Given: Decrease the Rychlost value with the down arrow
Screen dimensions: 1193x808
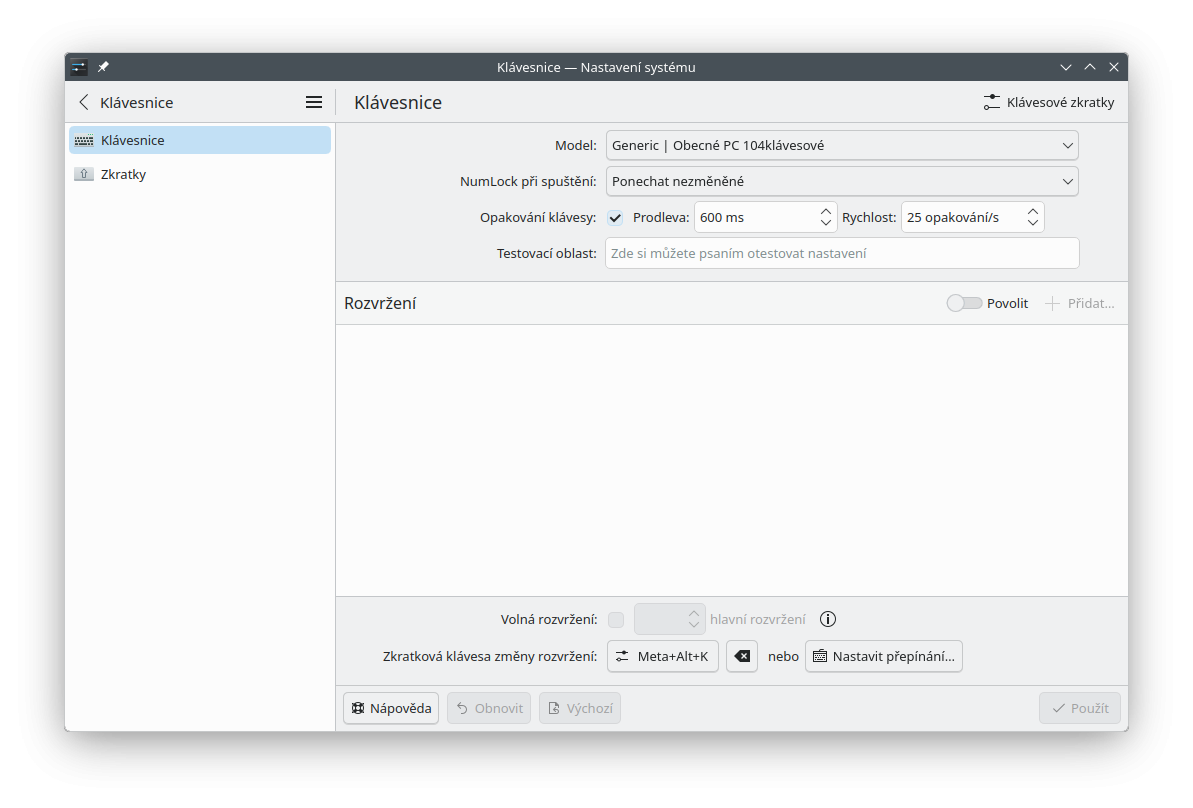Looking at the screenshot, I should pos(1033,223).
